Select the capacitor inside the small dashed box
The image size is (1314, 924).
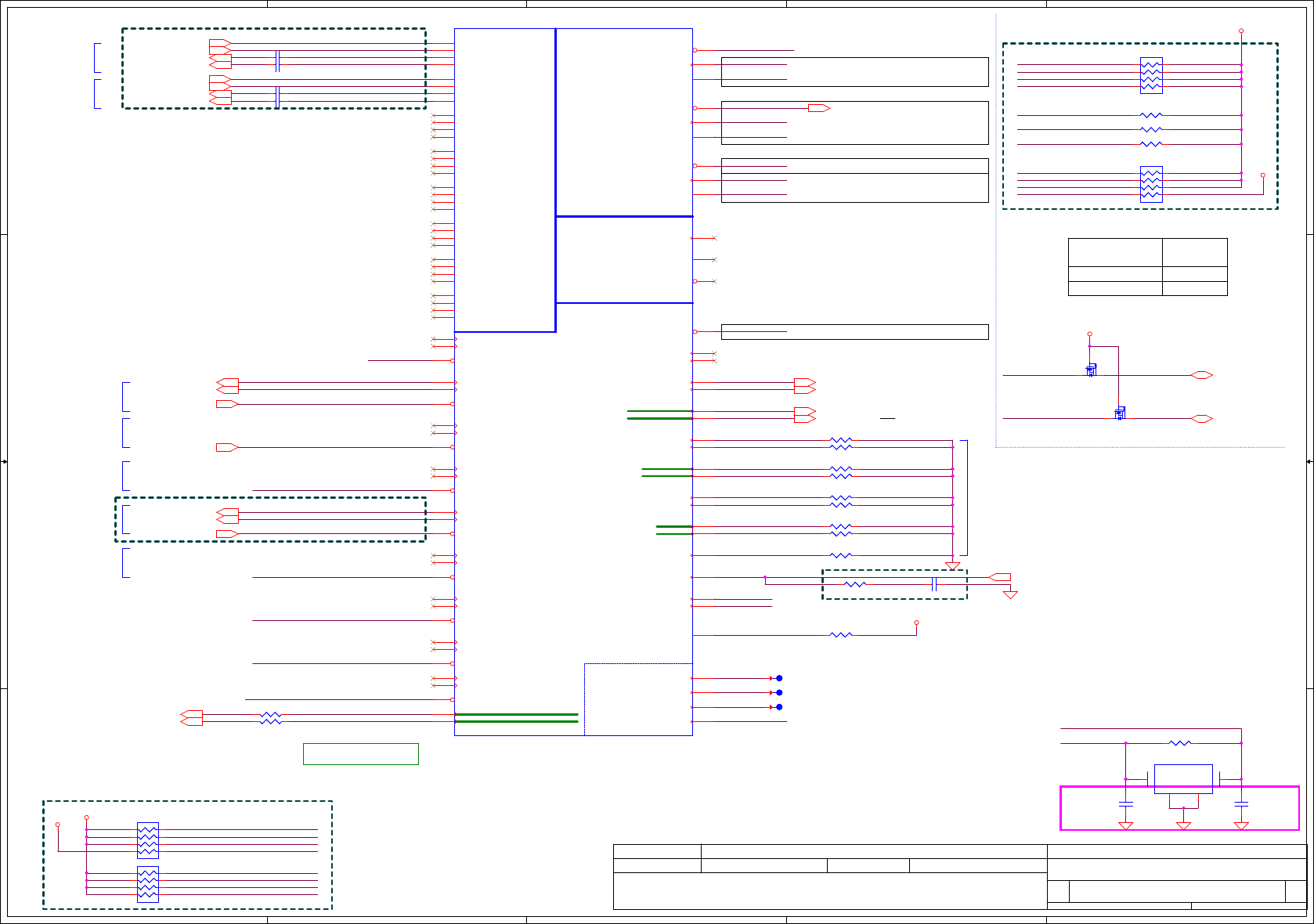click(934, 584)
